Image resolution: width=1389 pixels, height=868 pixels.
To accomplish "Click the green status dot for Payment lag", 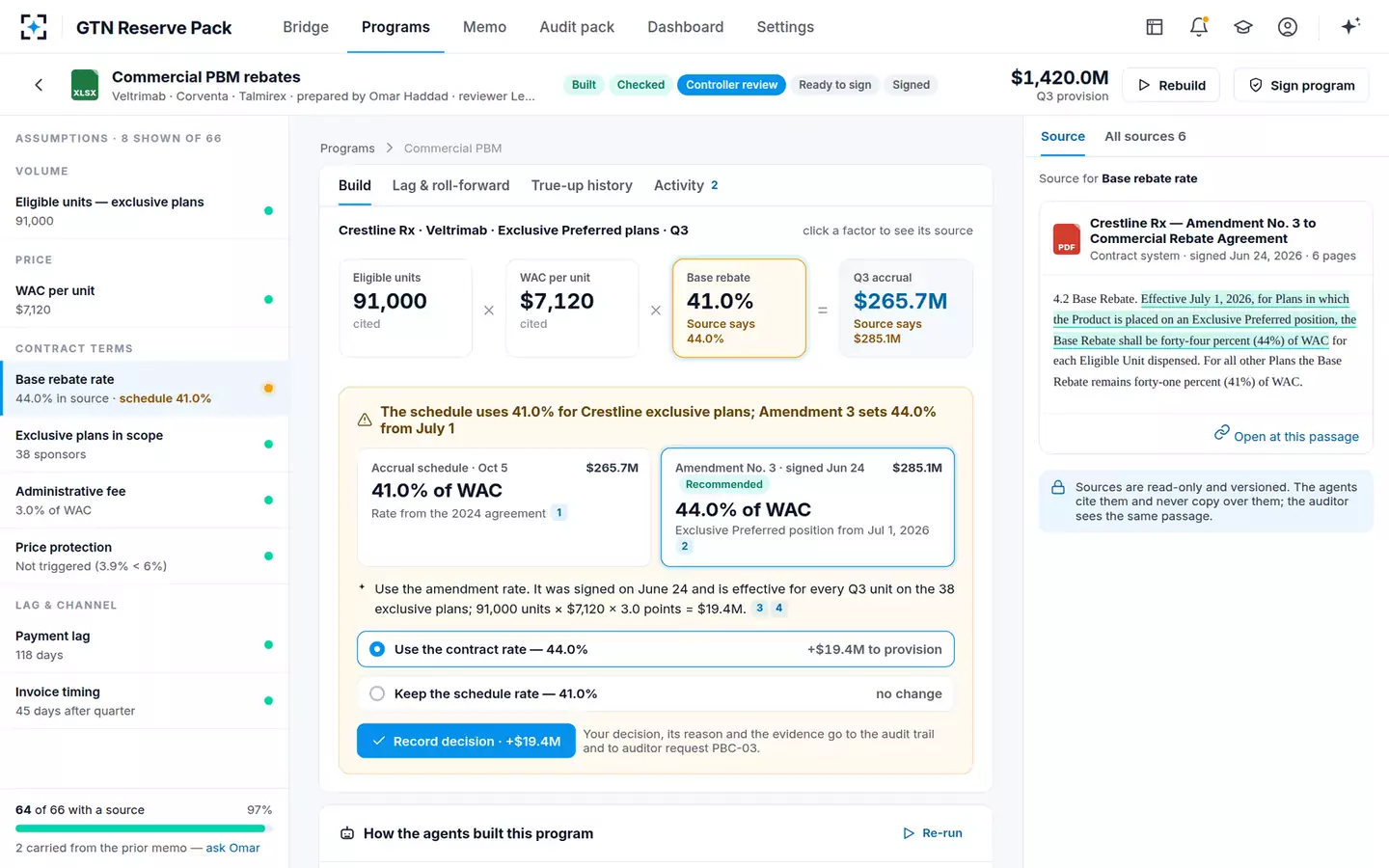I will pos(268,645).
